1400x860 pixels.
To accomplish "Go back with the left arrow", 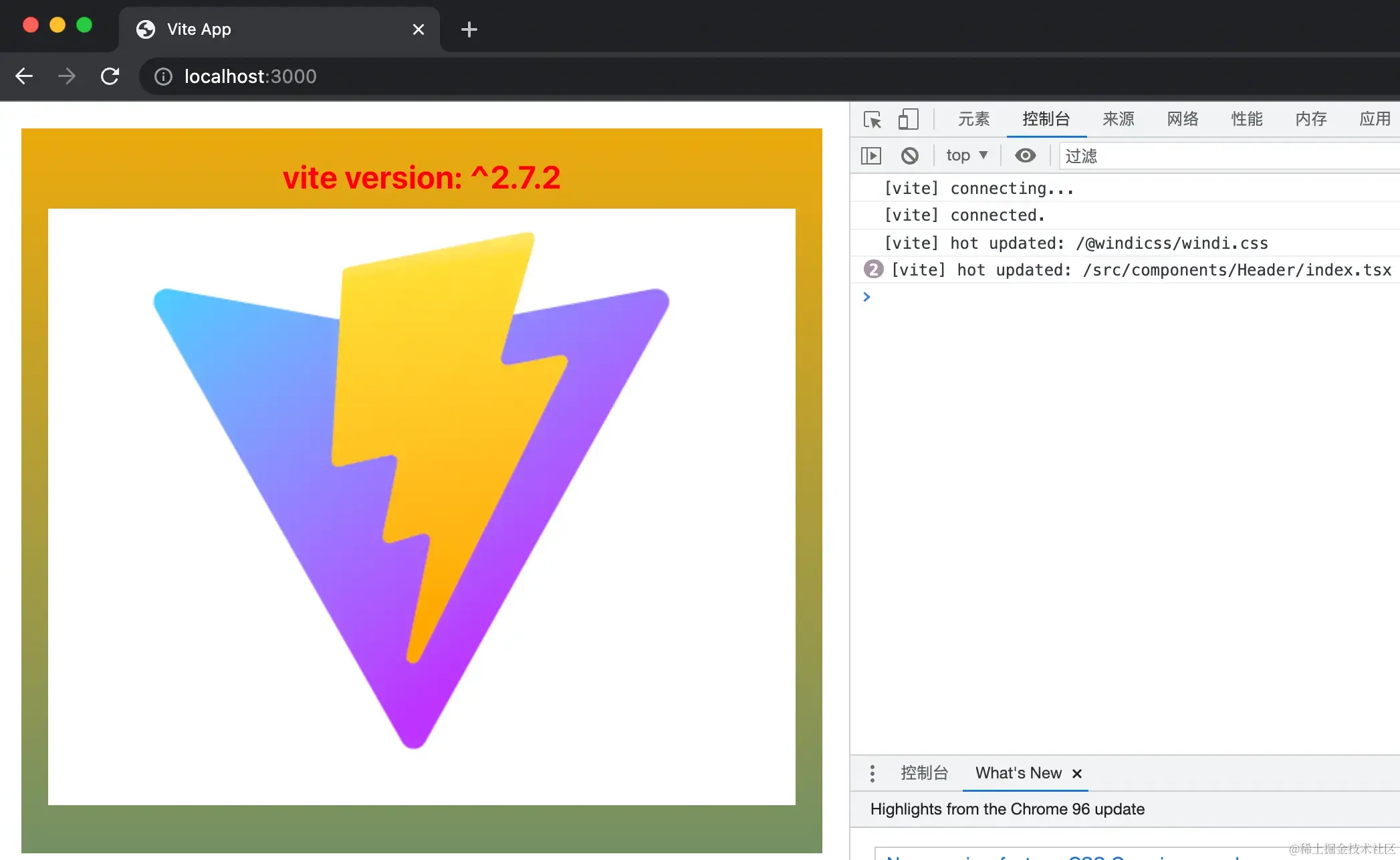I will point(24,76).
